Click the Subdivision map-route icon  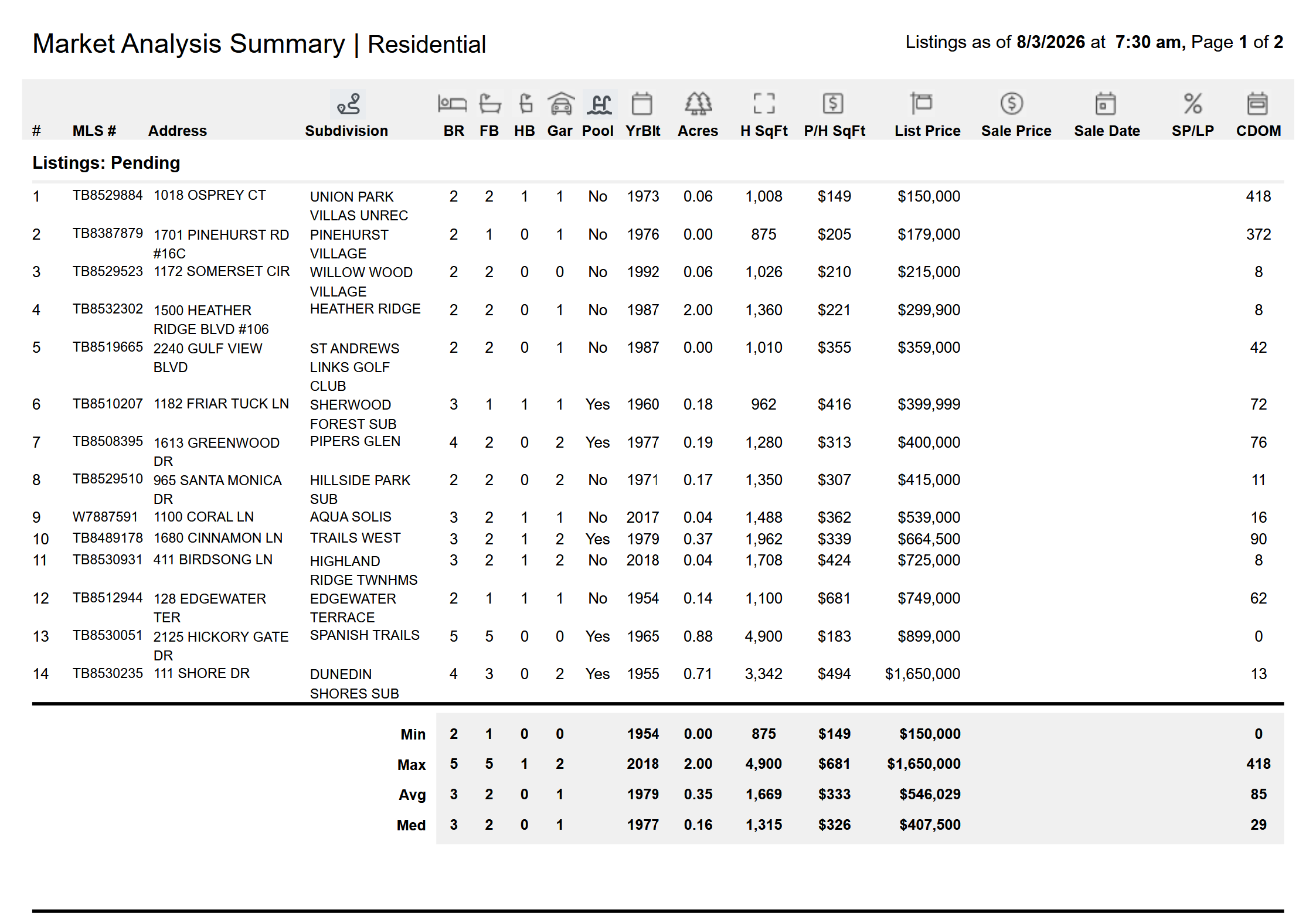pyautogui.click(x=348, y=104)
